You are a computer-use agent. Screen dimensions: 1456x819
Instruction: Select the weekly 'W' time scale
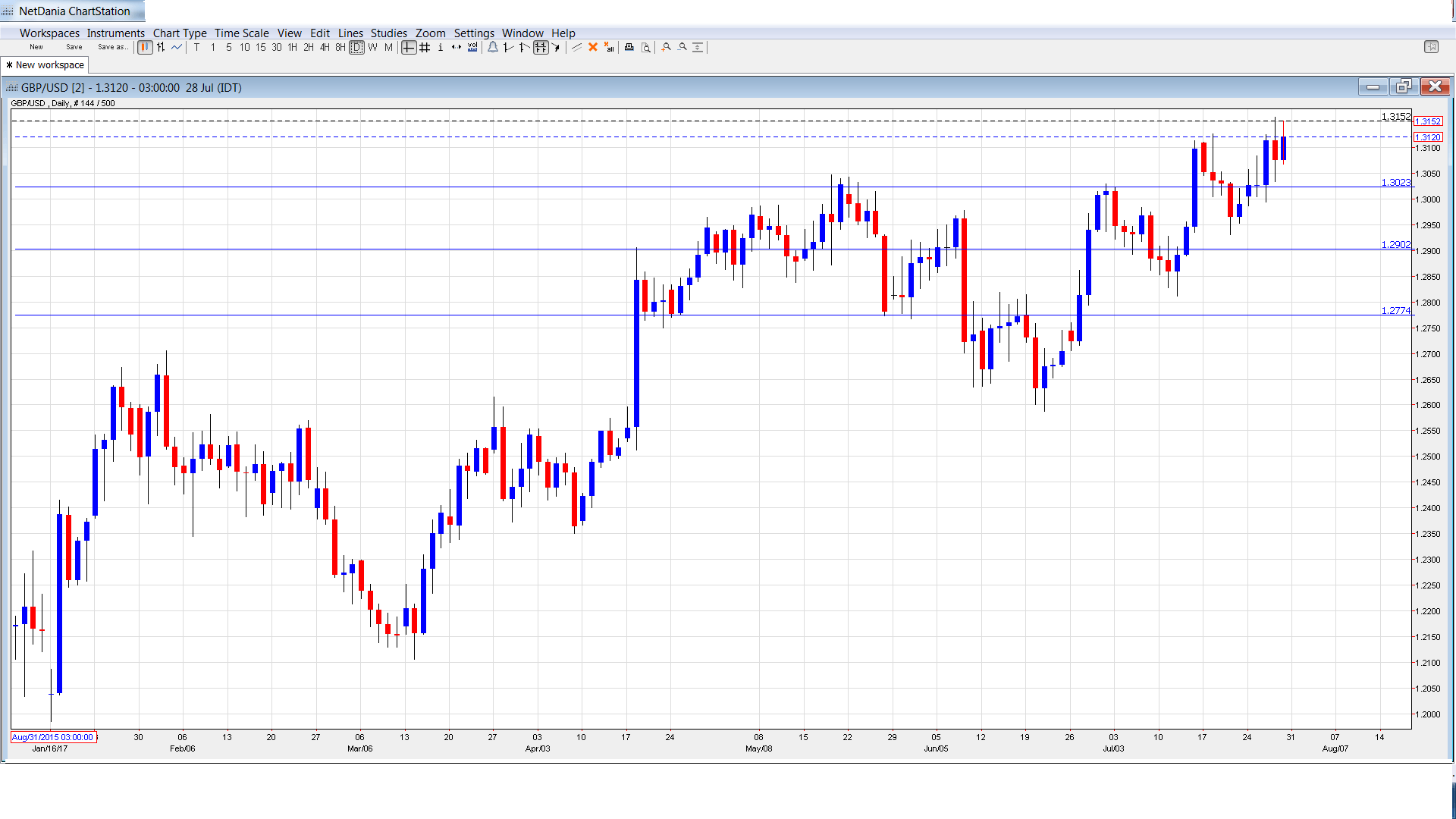372,47
